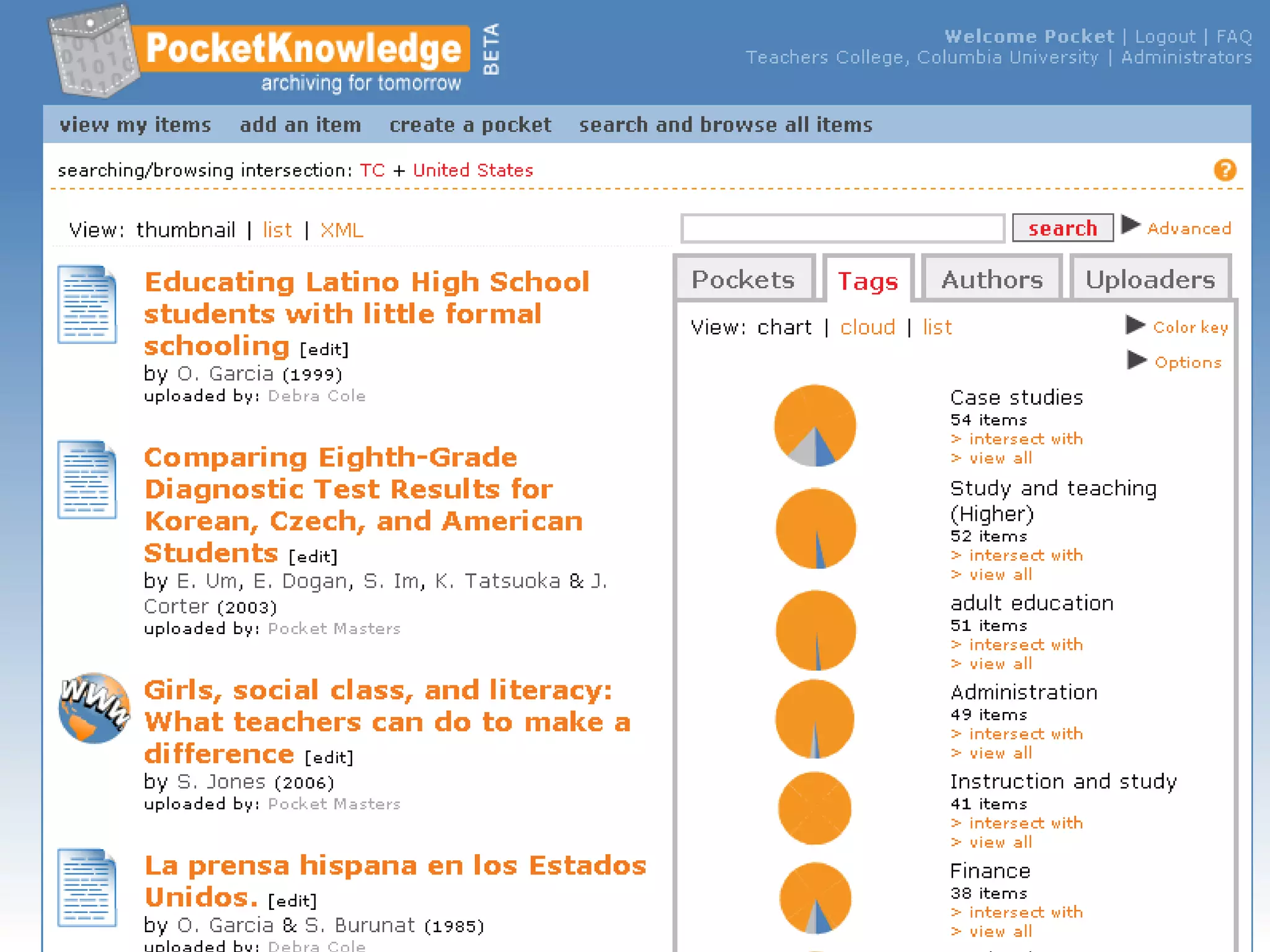This screenshot has height=952, width=1270.
Task: Open document icon for Comparing Eighth-Grade Diagnostic Test
Action: tap(87, 480)
